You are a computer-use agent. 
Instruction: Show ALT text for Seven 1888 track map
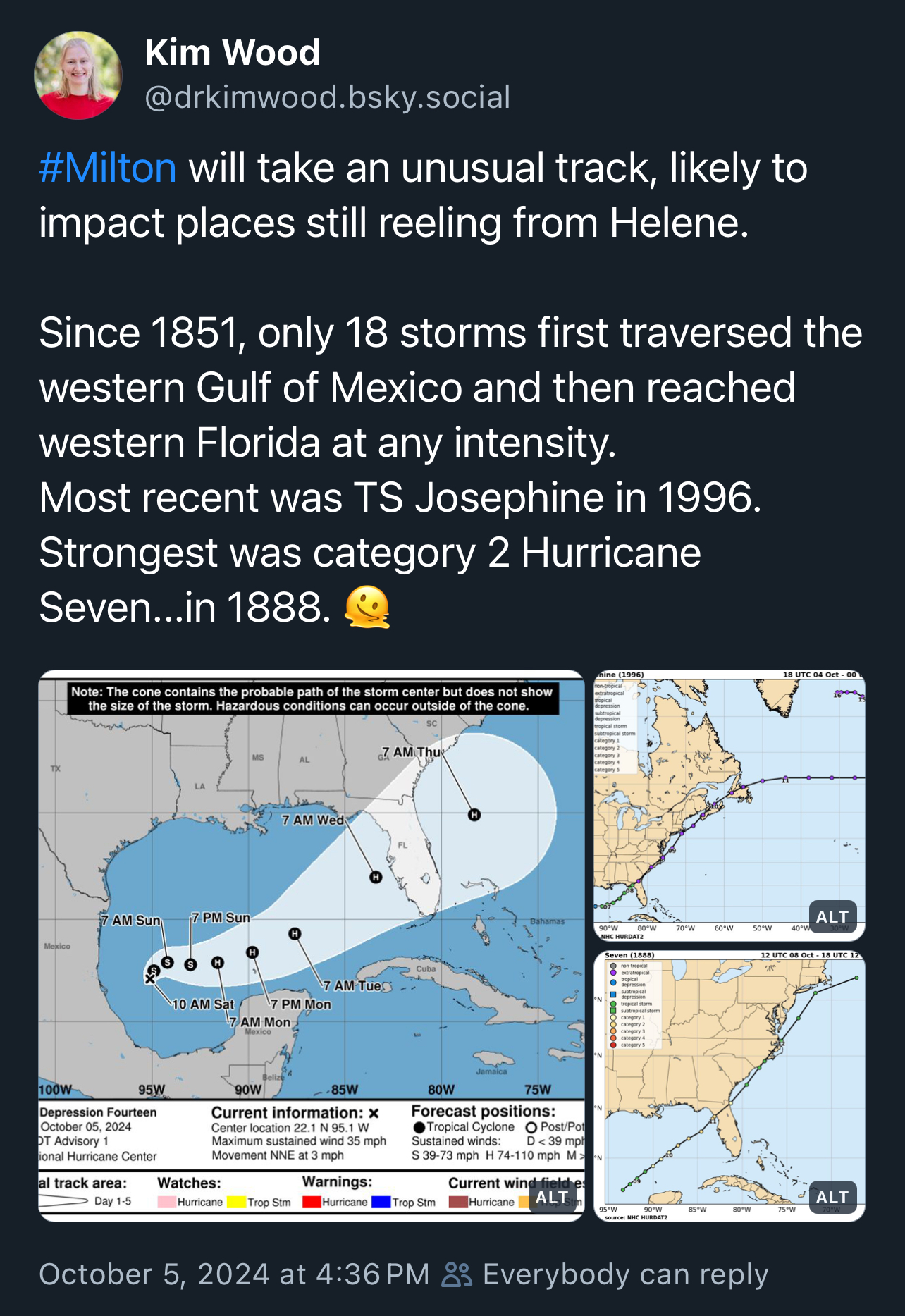tap(832, 1198)
